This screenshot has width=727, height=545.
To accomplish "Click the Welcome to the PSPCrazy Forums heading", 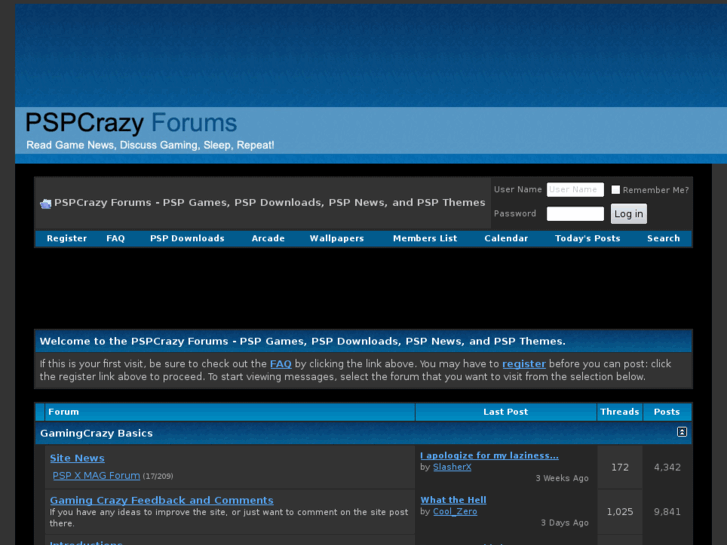I will tap(302, 341).
